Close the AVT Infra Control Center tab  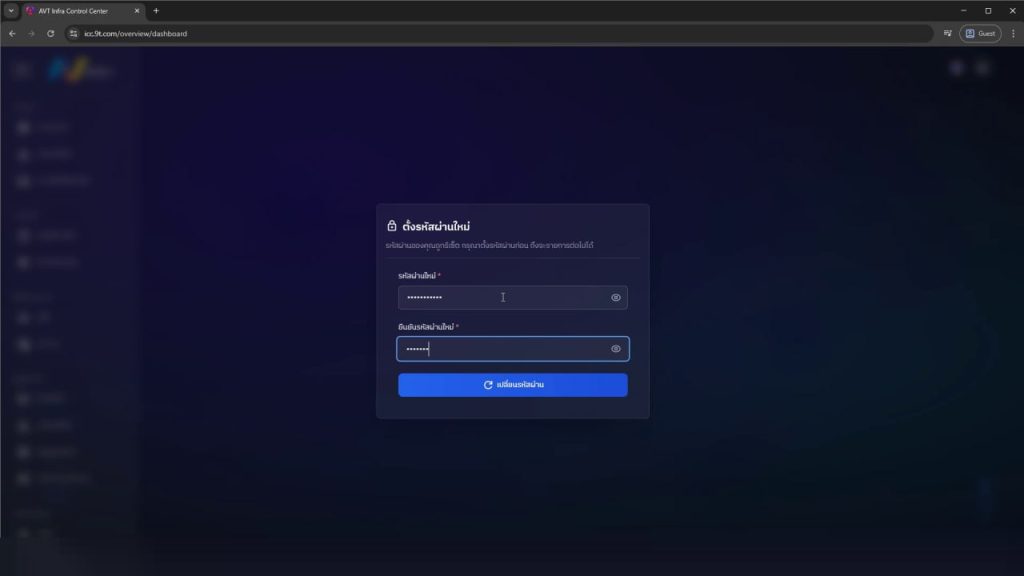(x=137, y=10)
